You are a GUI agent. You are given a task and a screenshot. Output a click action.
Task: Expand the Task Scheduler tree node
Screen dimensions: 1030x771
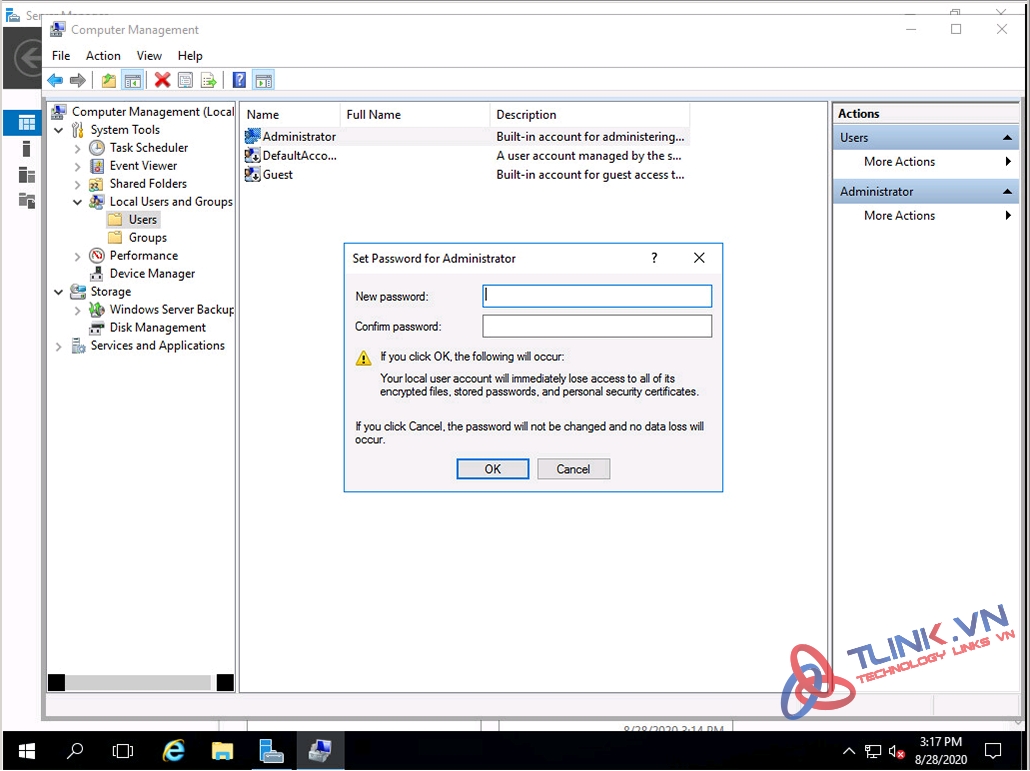click(x=78, y=148)
